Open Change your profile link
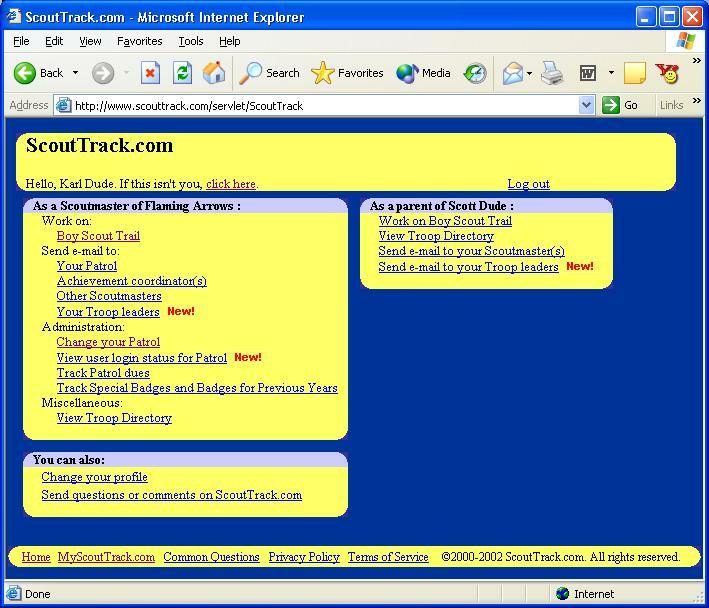 pyautogui.click(x=95, y=477)
